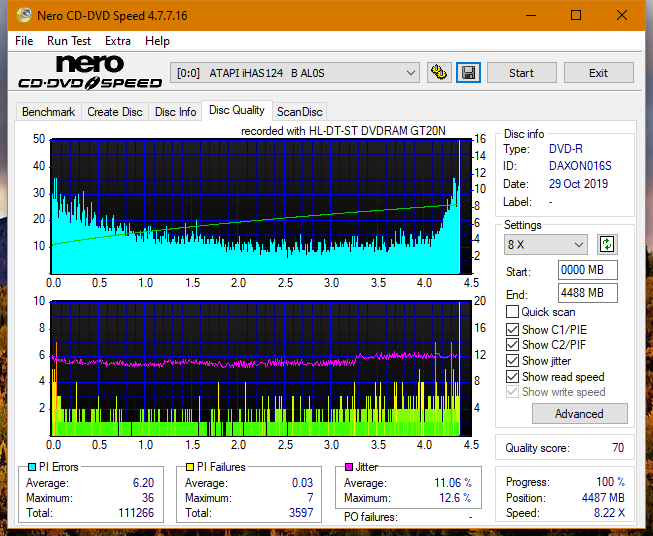This screenshot has height=536, width=653.
Task: Open the drive selection dropdown
Action: tap(295, 73)
